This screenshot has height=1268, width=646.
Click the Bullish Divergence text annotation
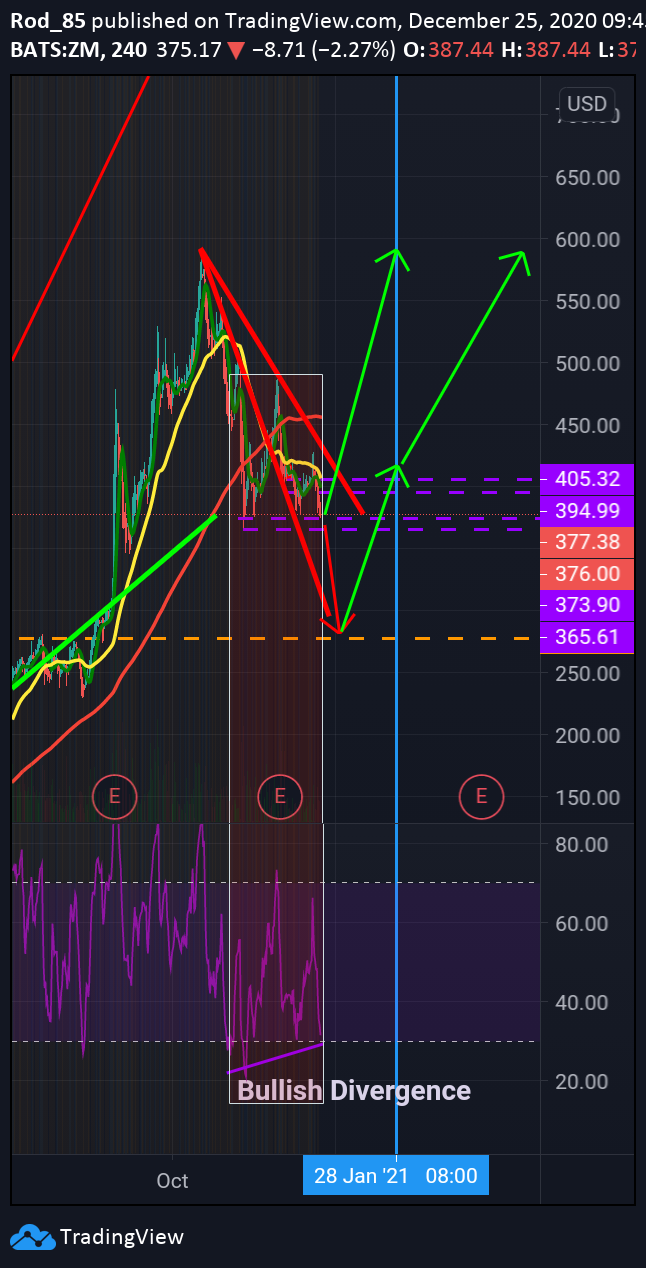click(x=354, y=1090)
